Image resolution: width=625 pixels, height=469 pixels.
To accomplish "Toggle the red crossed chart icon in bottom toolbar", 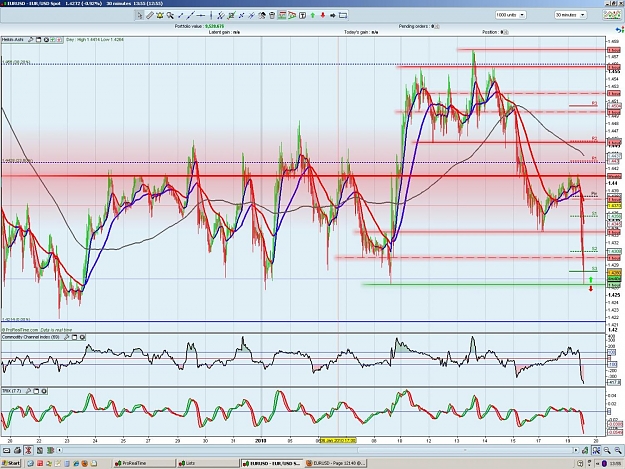I will point(28,451).
